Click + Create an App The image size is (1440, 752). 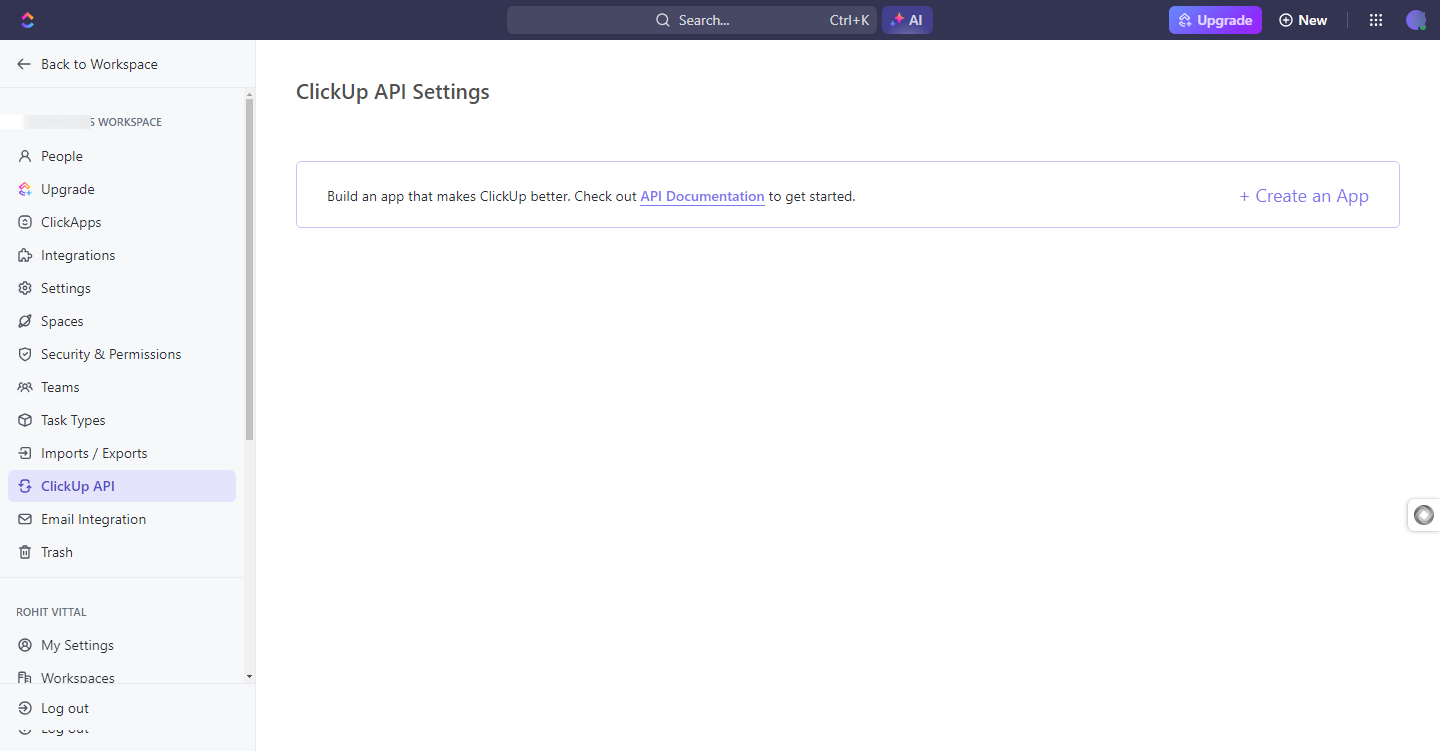[x=1304, y=196]
